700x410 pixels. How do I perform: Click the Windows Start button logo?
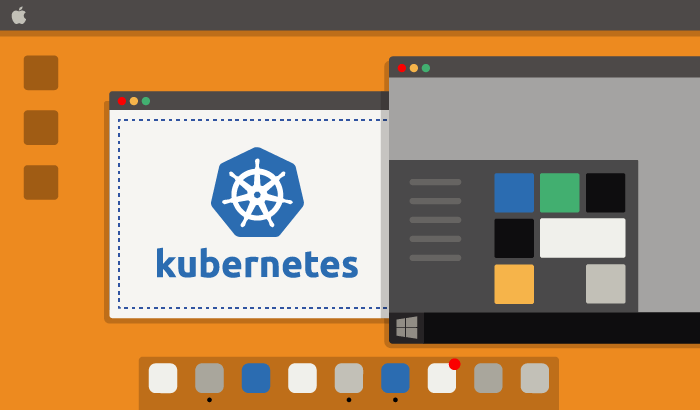point(407,327)
